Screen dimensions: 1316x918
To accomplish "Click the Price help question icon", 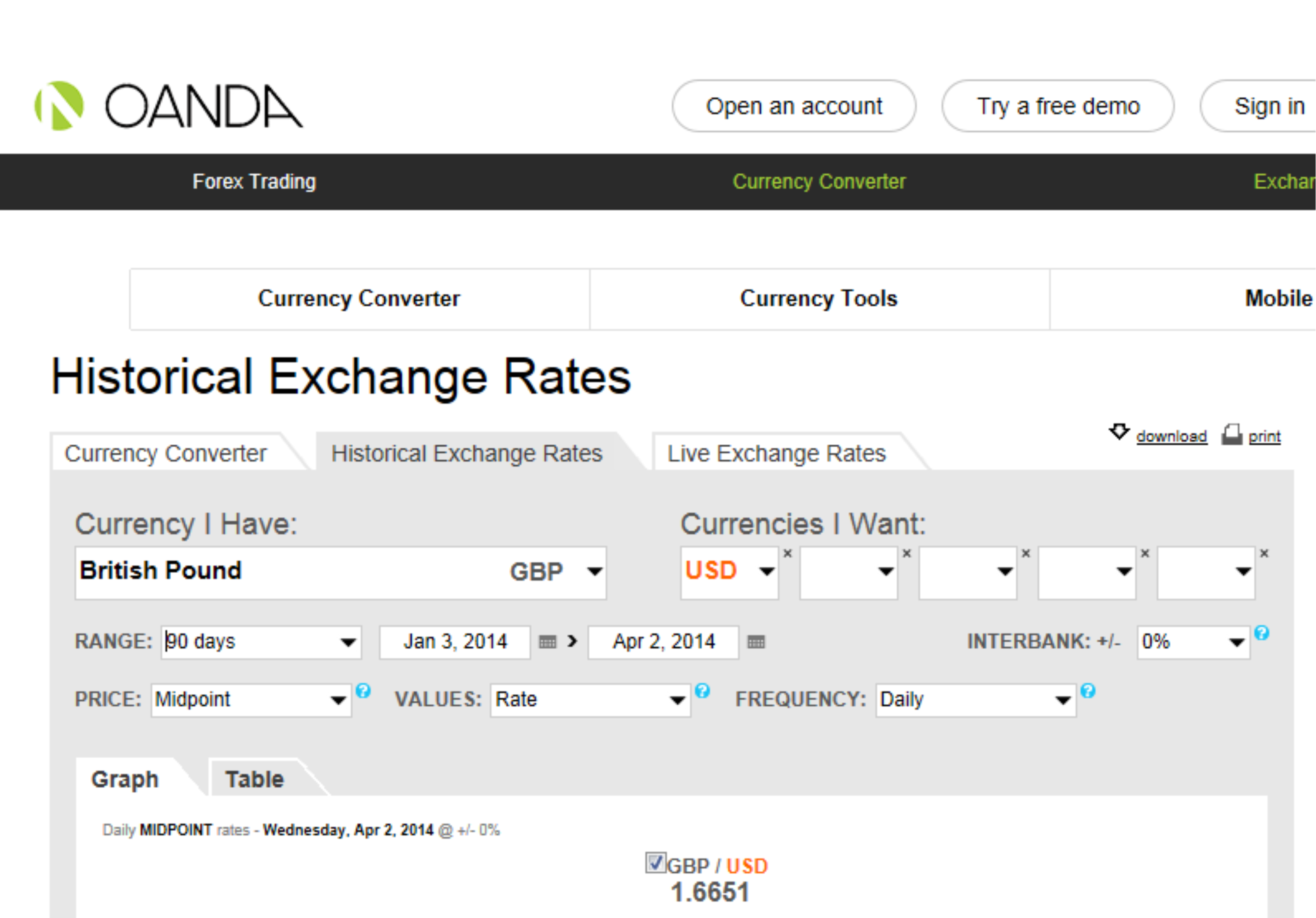I will [363, 691].
